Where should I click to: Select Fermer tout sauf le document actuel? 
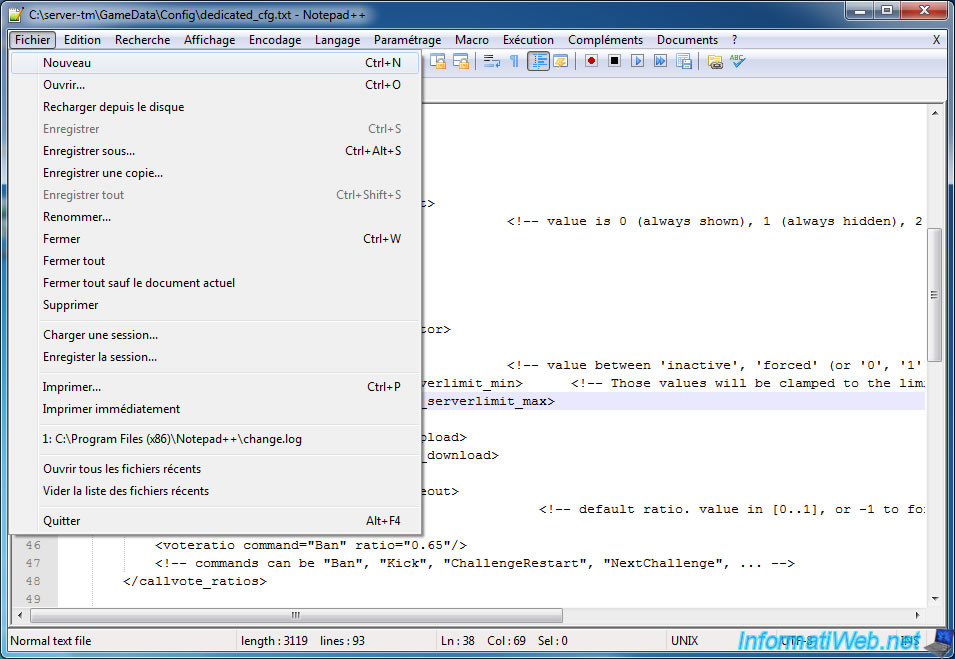tap(216, 283)
